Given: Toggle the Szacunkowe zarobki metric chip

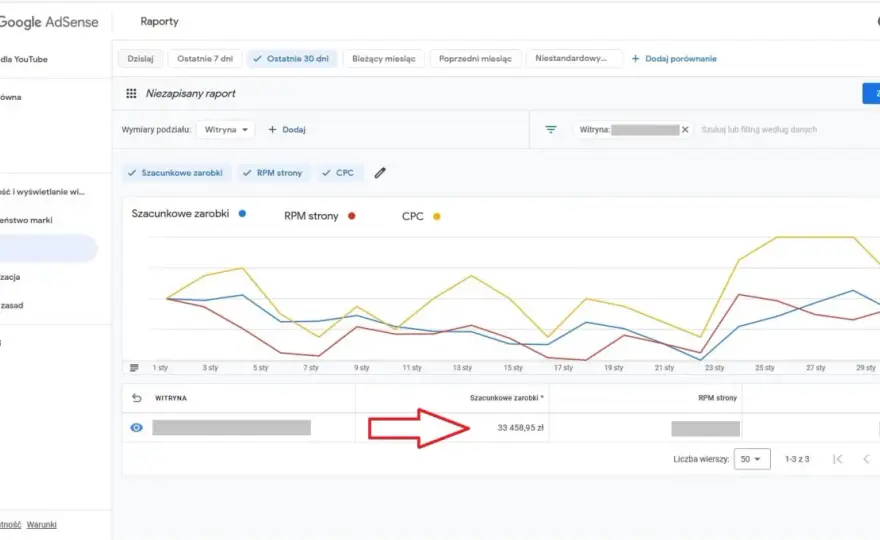Looking at the screenshot, I should click(175, 173).
